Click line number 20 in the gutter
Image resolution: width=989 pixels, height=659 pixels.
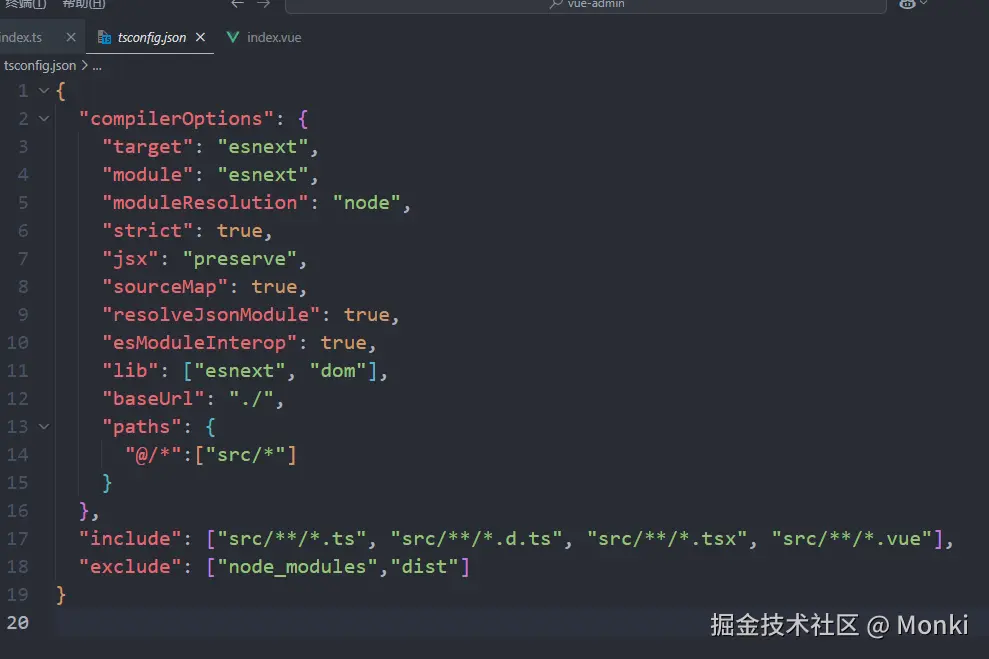click(18, 623)
